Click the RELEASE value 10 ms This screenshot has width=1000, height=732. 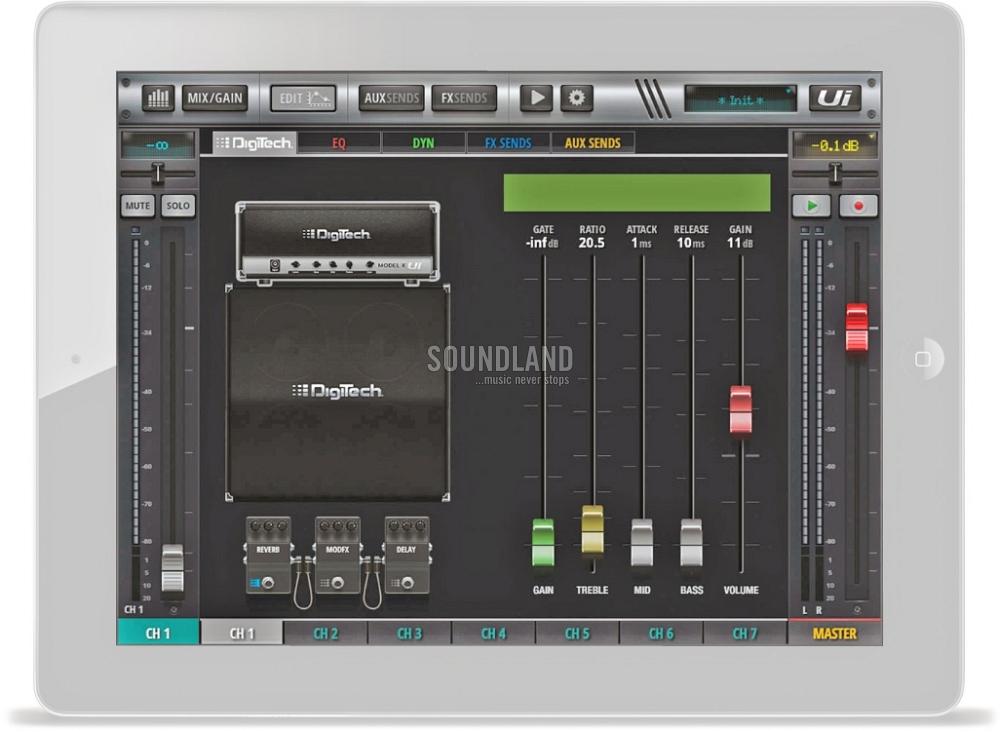[x=691, y=243]
